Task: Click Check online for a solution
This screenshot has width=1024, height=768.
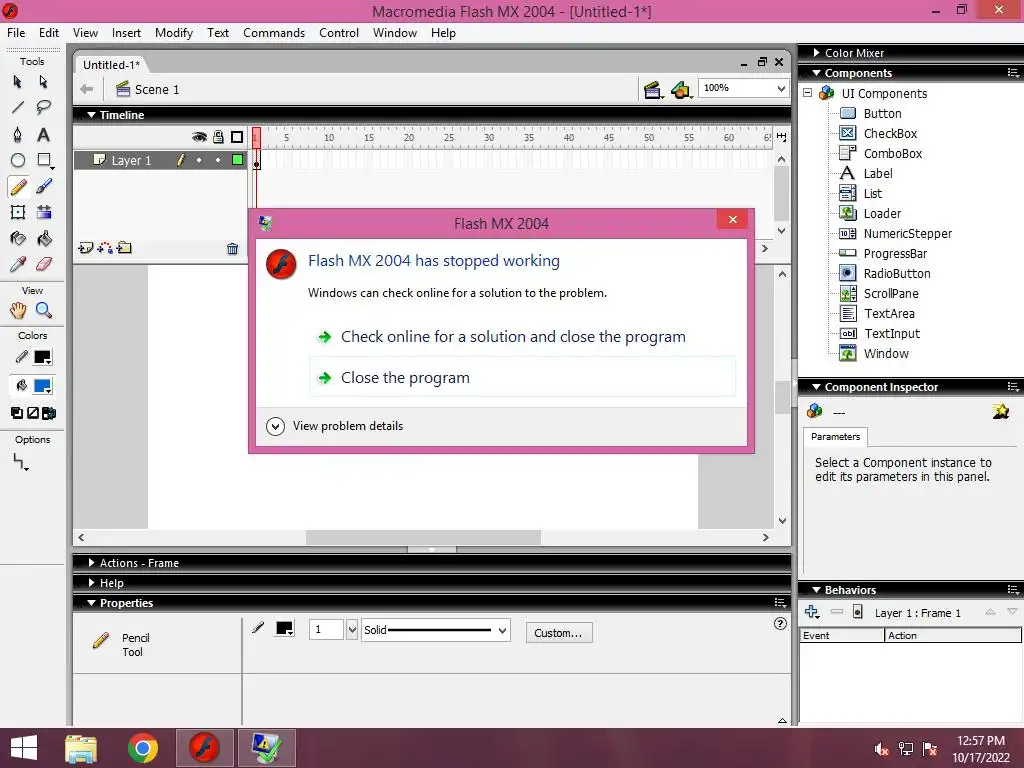Action: point(522,336)
